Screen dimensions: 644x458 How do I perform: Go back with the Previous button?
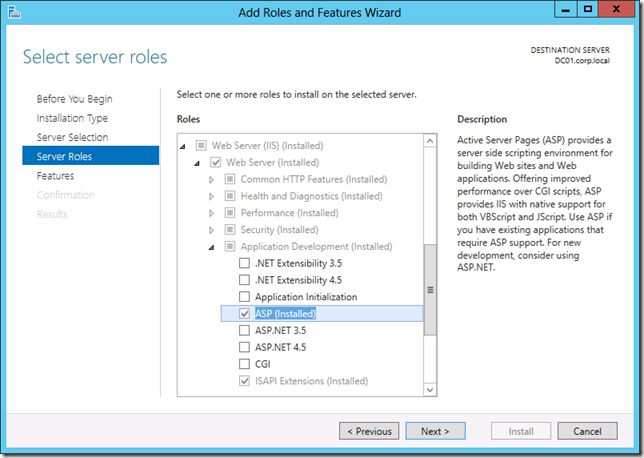point(369,432)
